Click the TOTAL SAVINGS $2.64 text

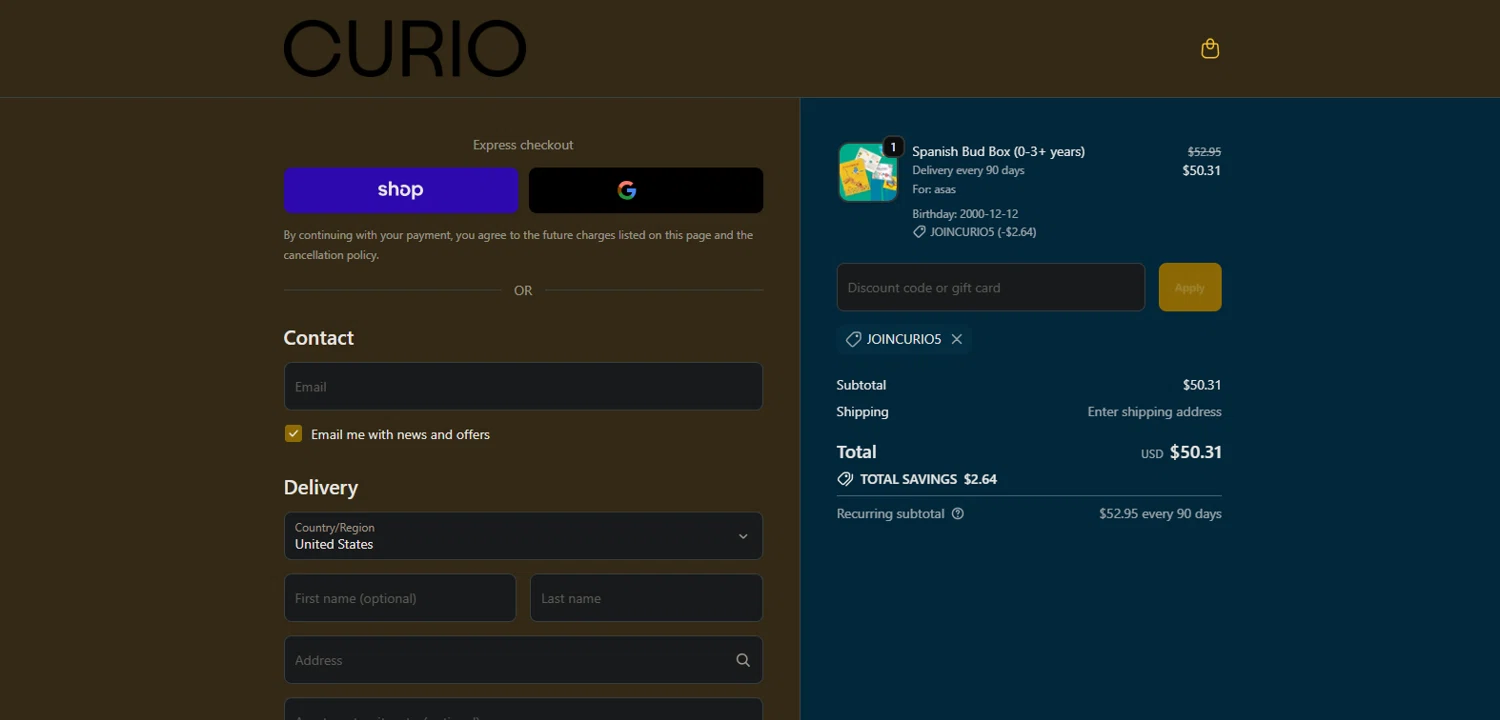click(928, 479)
